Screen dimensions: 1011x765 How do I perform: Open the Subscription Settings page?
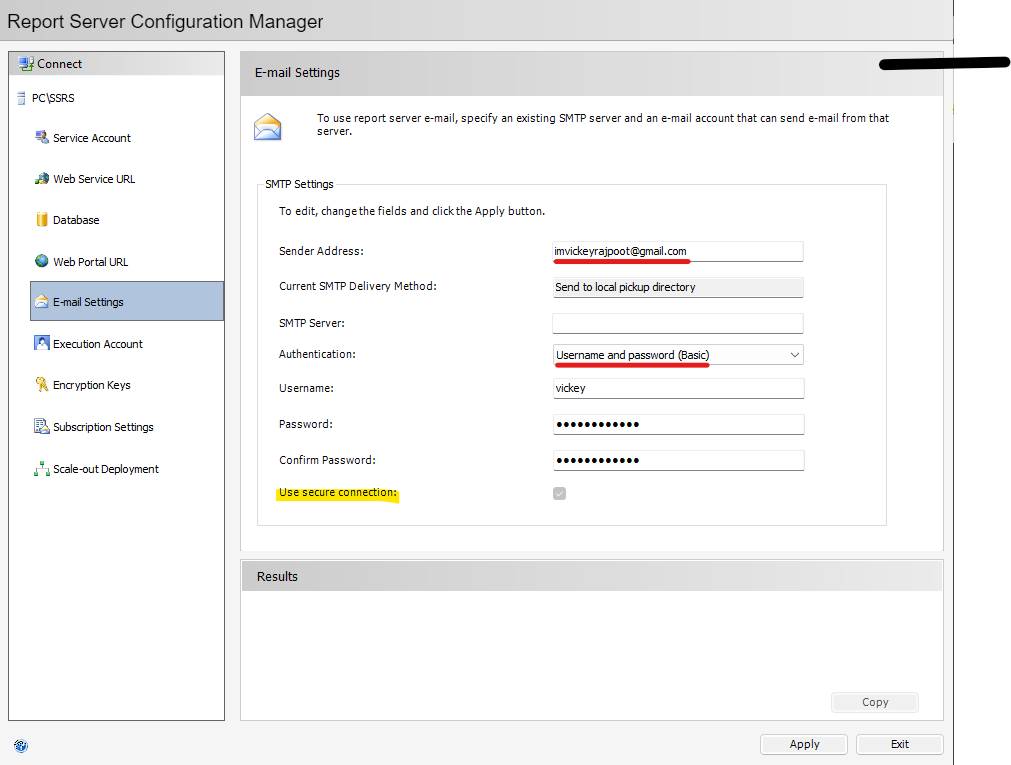[103, 427]
